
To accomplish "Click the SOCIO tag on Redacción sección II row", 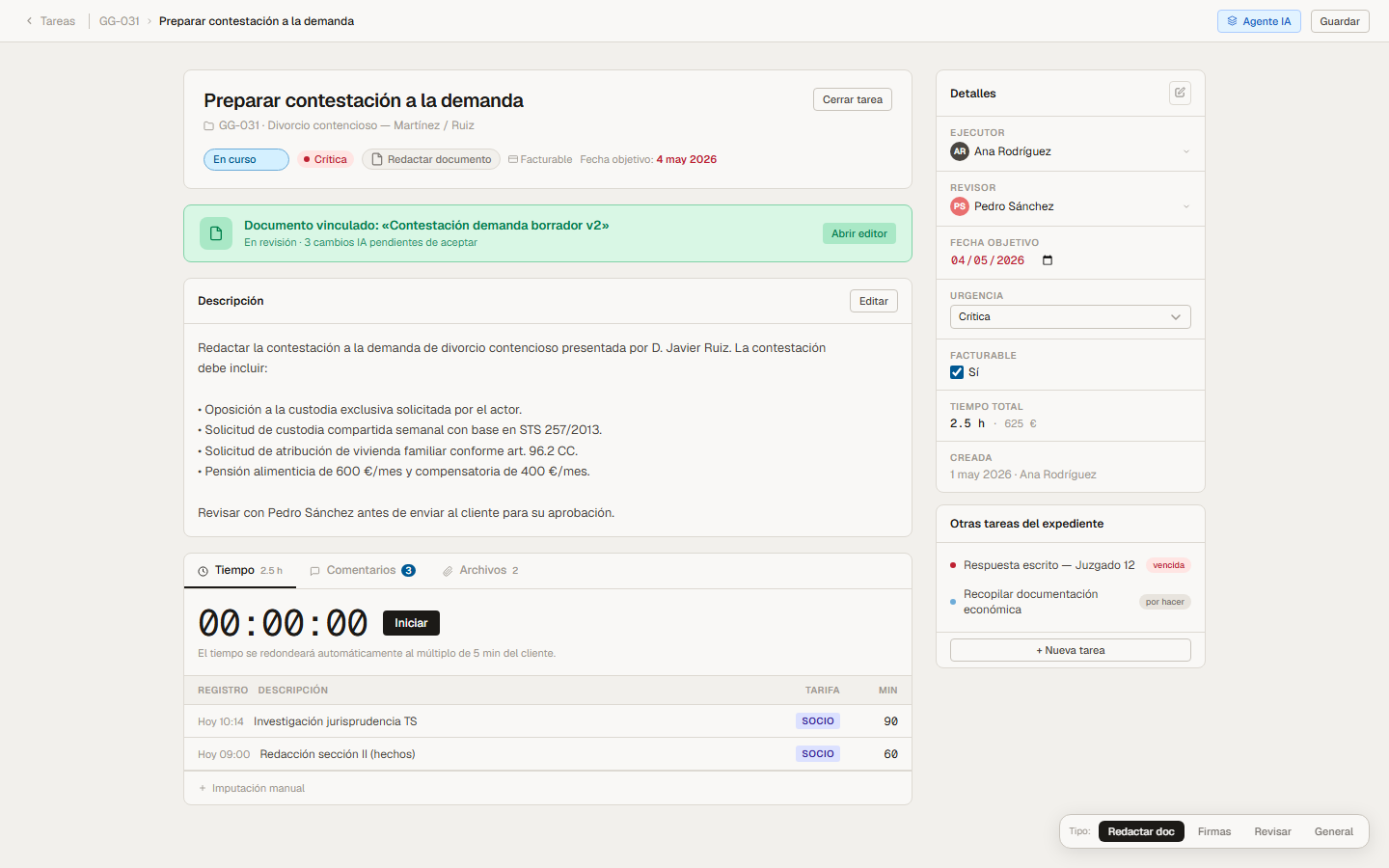I will (818, 754).
